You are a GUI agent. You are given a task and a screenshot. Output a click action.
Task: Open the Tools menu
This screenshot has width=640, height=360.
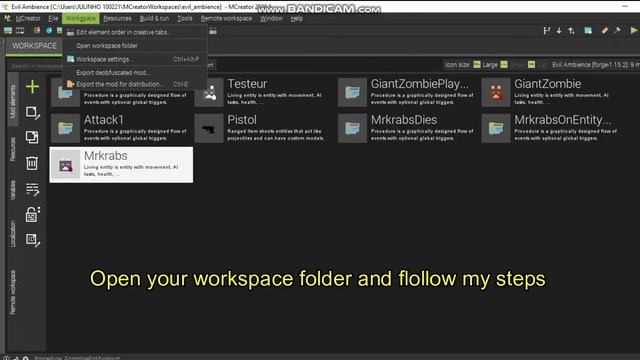[x=184, y=18]
